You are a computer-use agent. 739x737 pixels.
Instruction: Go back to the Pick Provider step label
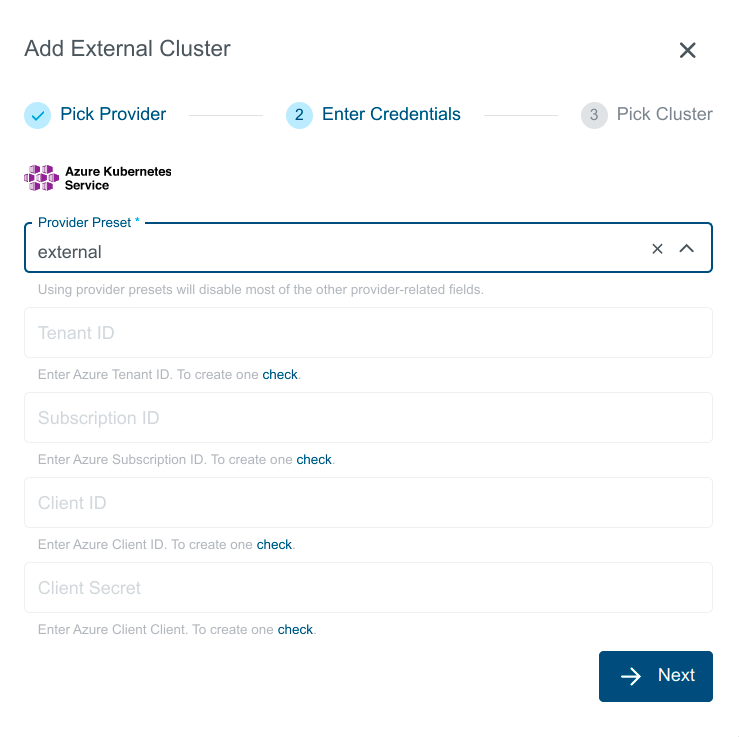pos(113,114)
